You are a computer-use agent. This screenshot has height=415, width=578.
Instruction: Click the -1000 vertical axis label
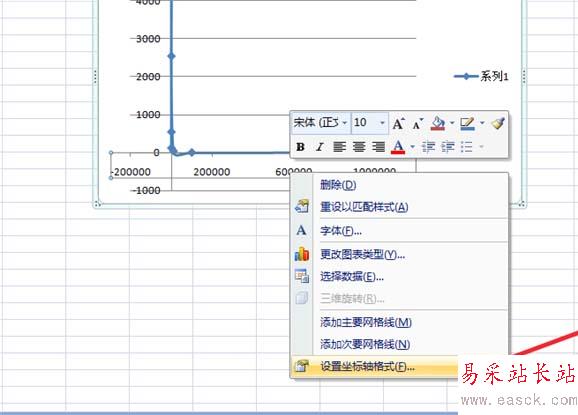click(x=146, y=191)
